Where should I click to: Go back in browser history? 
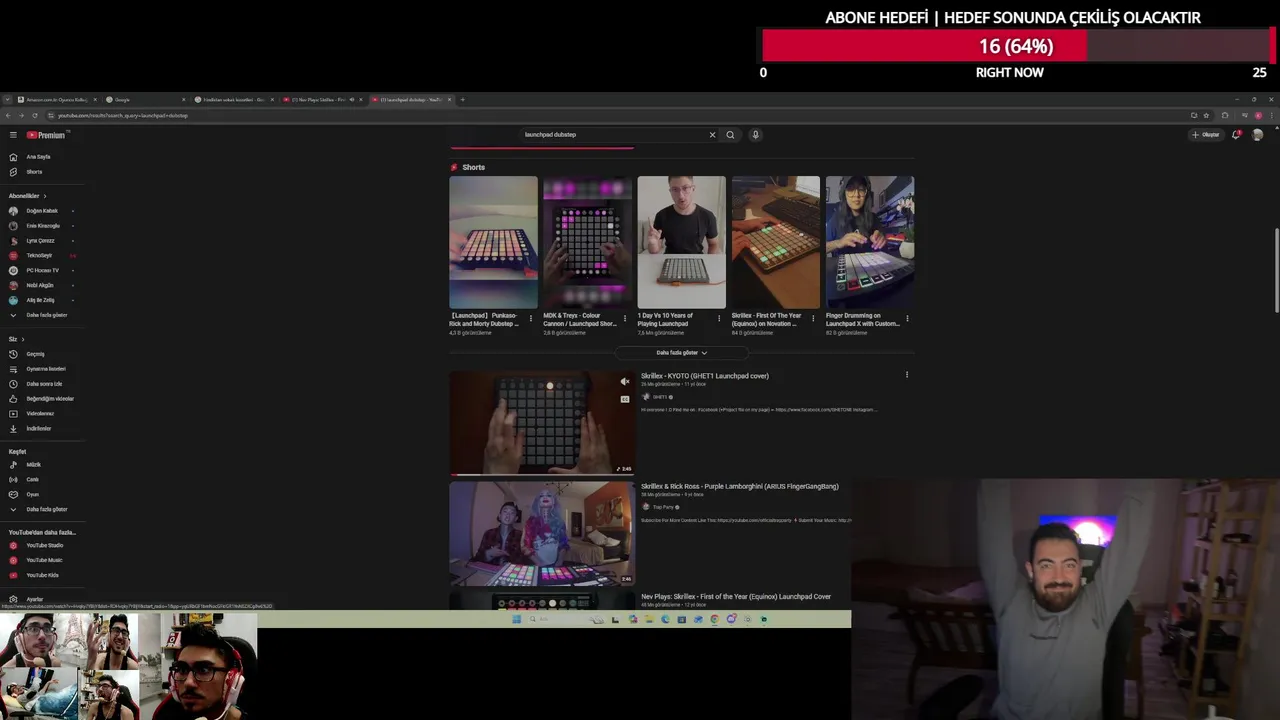coord(8,115)
